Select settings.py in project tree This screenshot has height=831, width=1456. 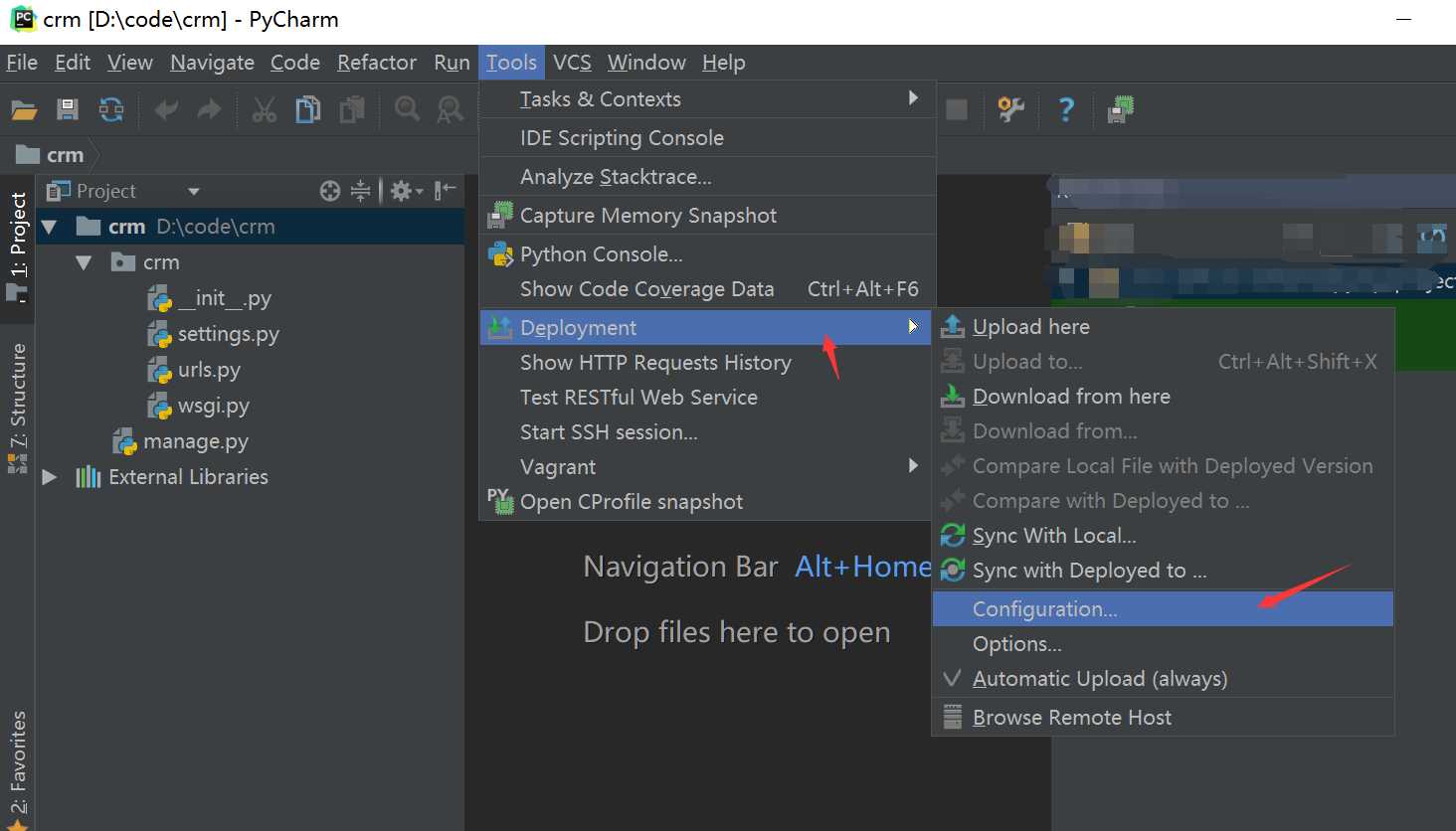(214, 334)
